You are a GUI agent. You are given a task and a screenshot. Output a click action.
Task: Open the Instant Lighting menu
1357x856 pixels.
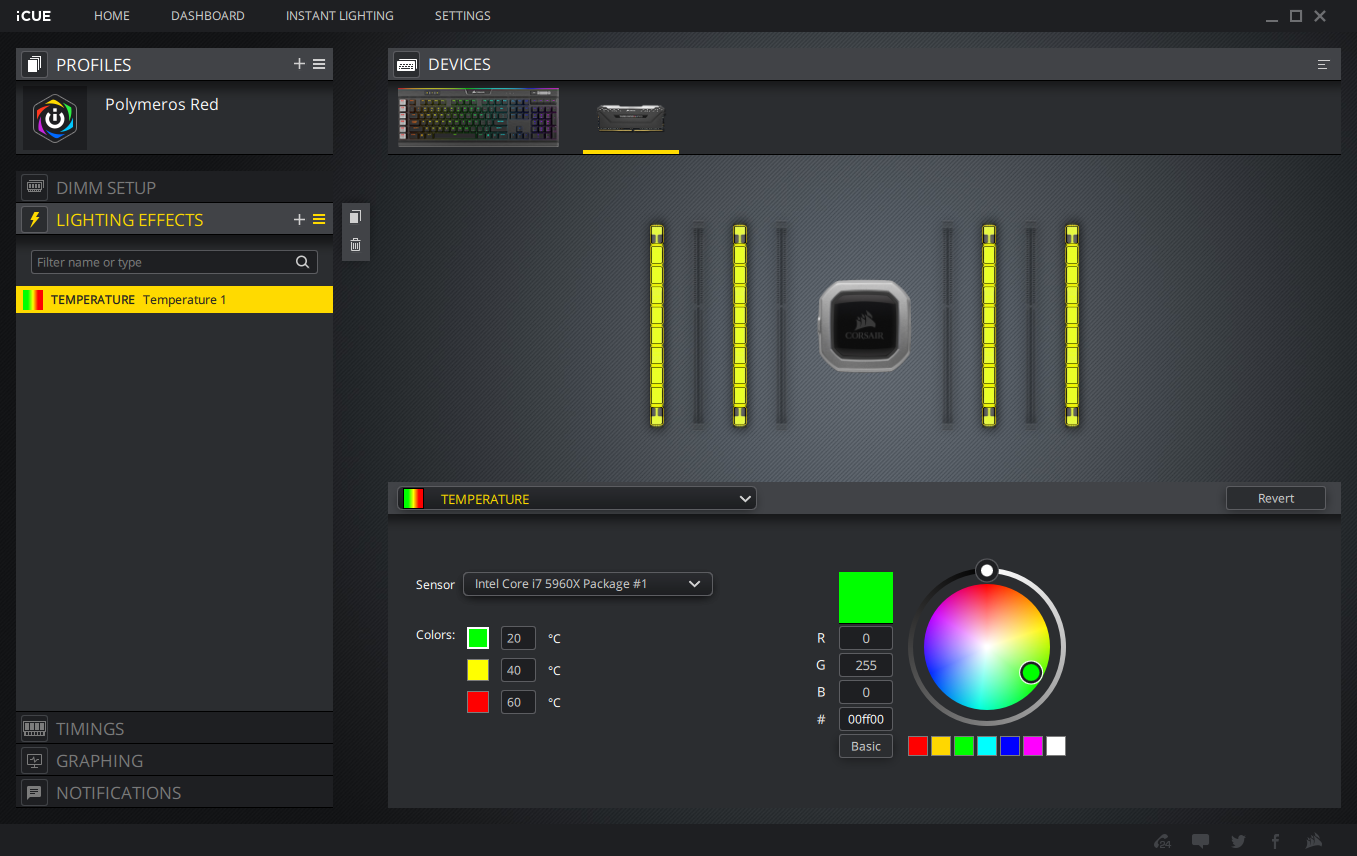(x=339, y=16)
